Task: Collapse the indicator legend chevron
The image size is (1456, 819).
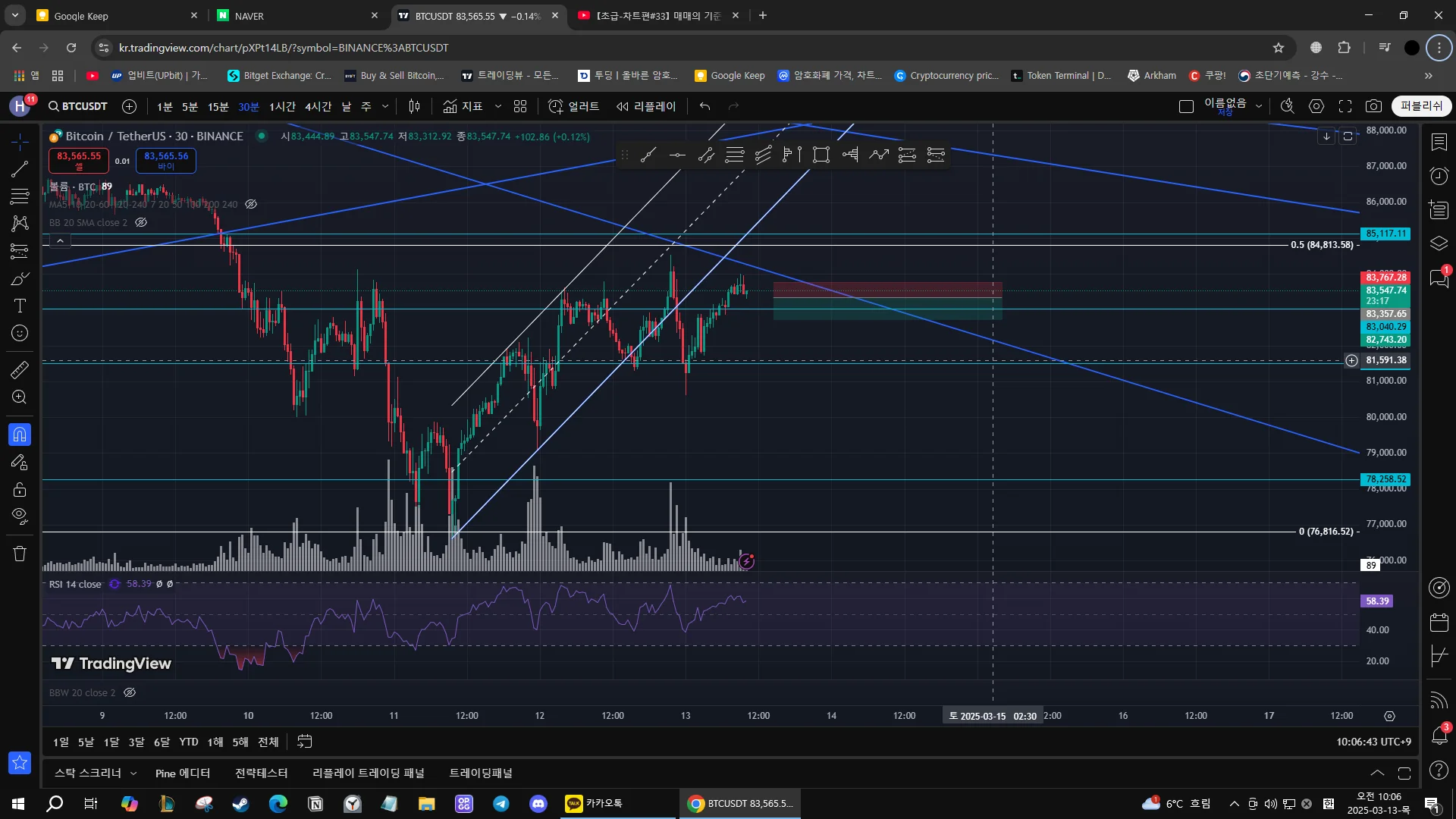Action: (60, 240)
